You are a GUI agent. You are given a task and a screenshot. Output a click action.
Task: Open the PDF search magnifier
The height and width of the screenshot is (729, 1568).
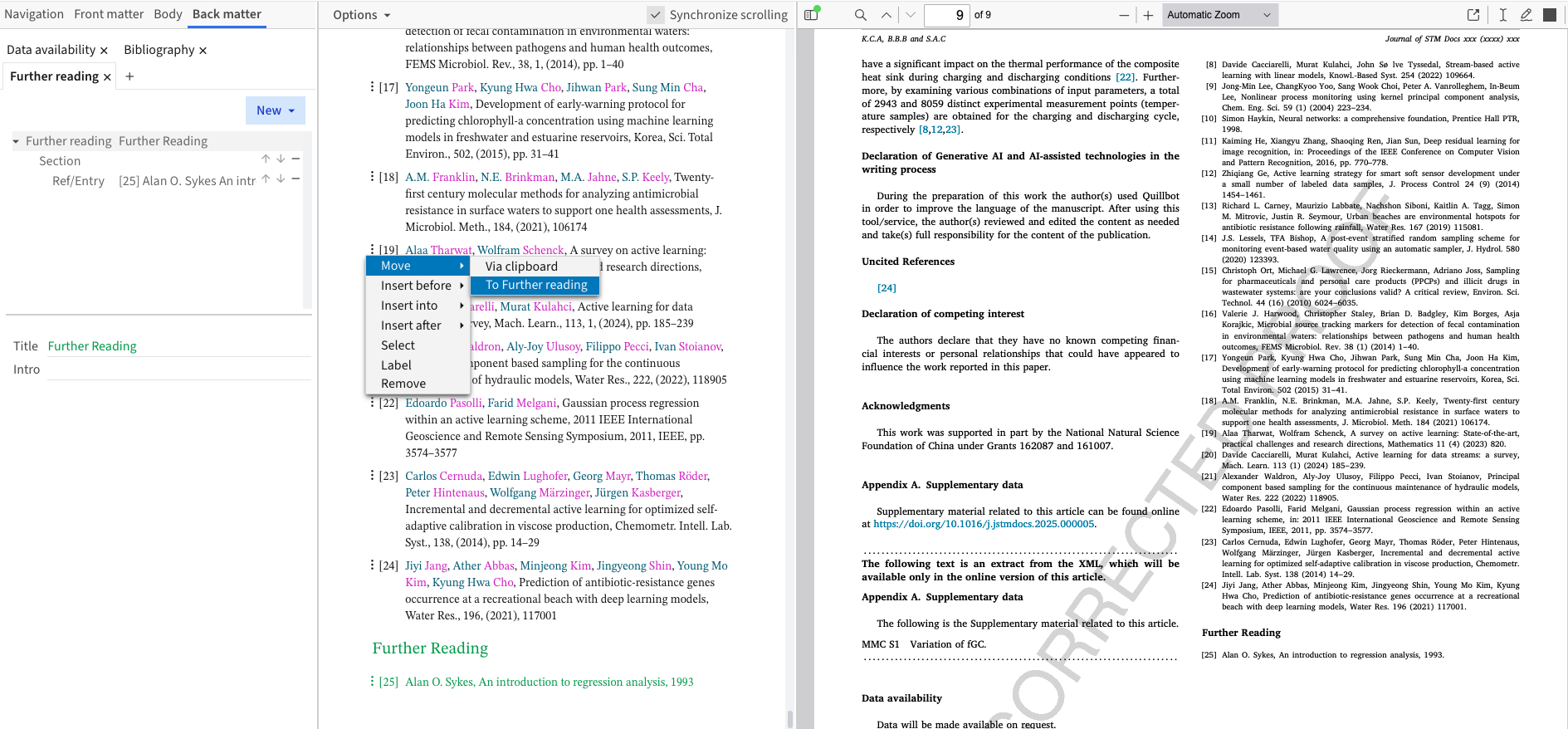pyautogui.click(x=860, y=15)
